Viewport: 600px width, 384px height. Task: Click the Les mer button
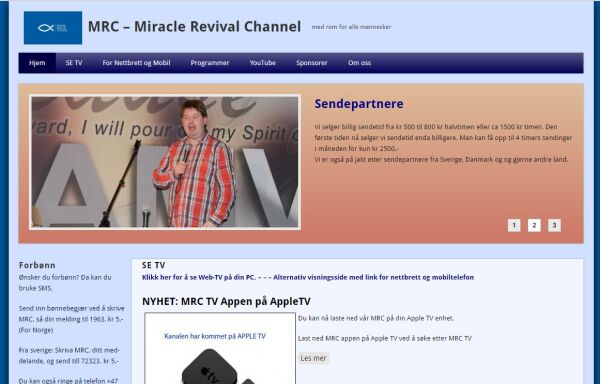313,358
